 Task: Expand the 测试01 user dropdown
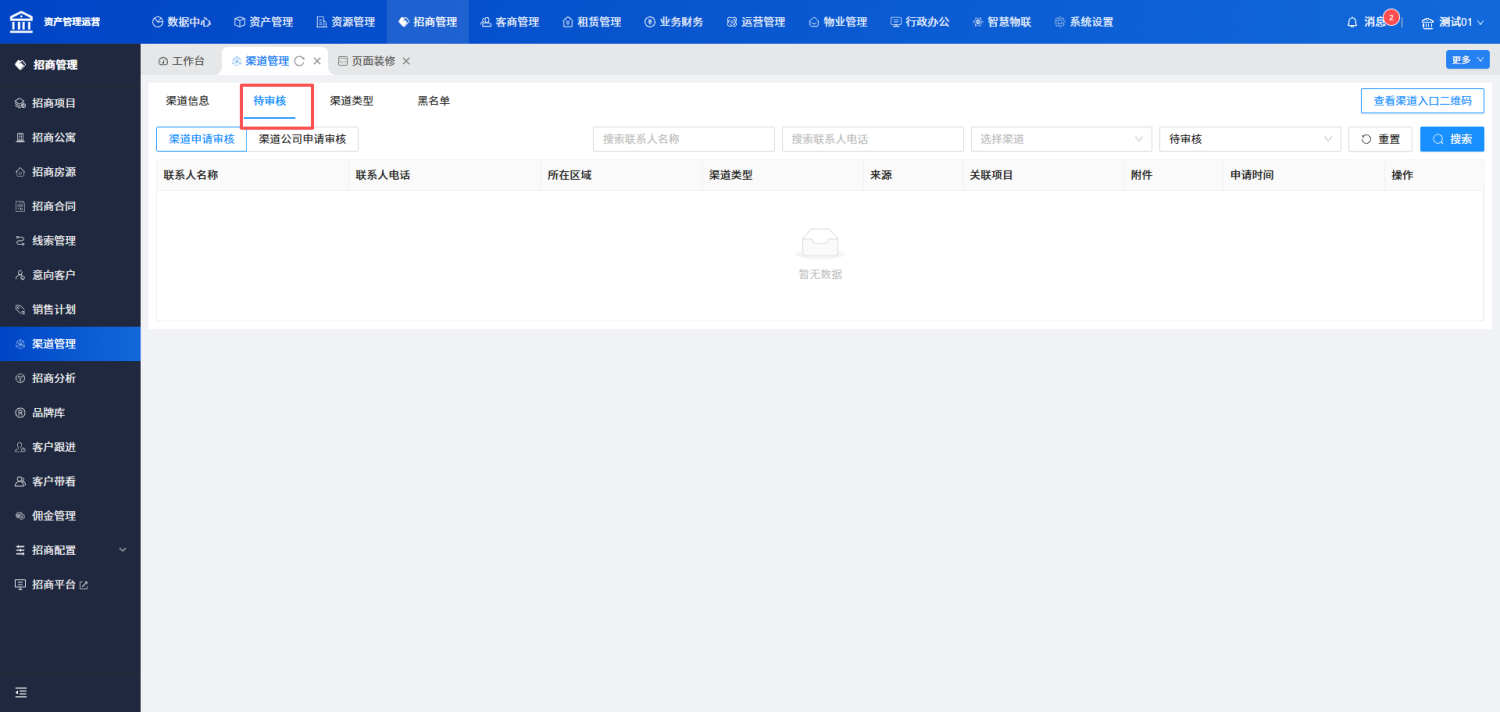pos(1453,22)
